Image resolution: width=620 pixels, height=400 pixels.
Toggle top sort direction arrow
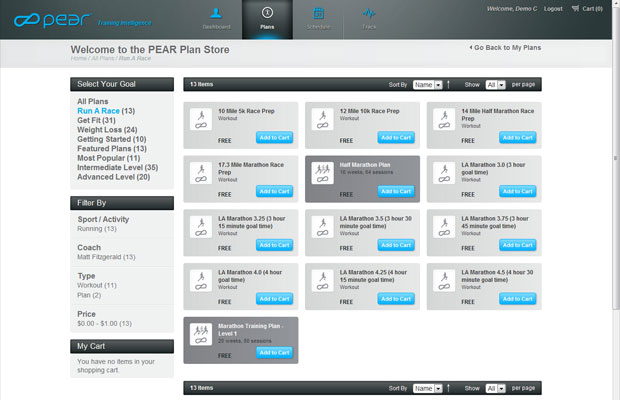(448, 85)
